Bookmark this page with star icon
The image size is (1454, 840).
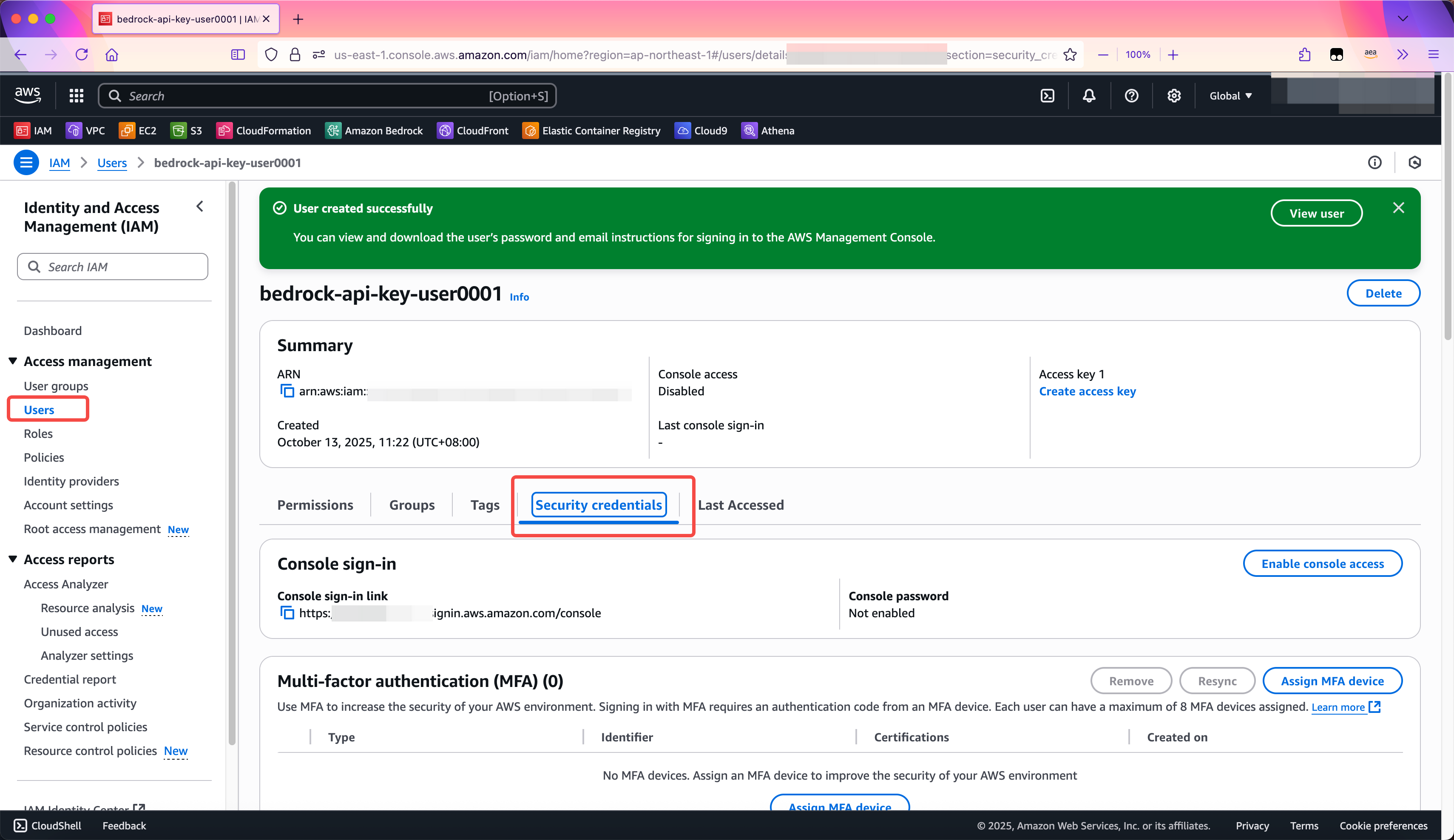1071,55
